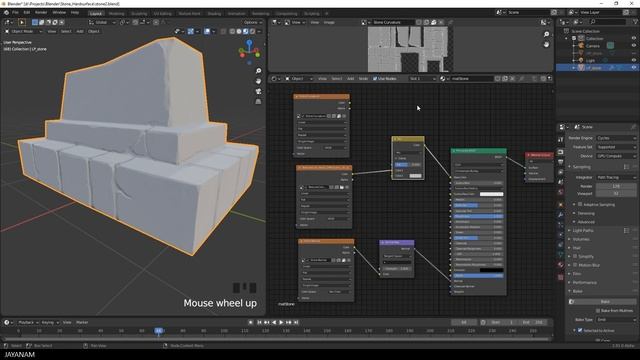Toggle Use Nodes checkbox in the node editor header

[375, 79]
